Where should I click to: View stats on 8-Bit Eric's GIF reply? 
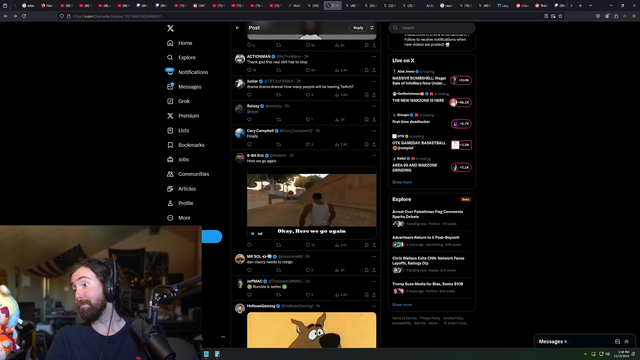340,245
